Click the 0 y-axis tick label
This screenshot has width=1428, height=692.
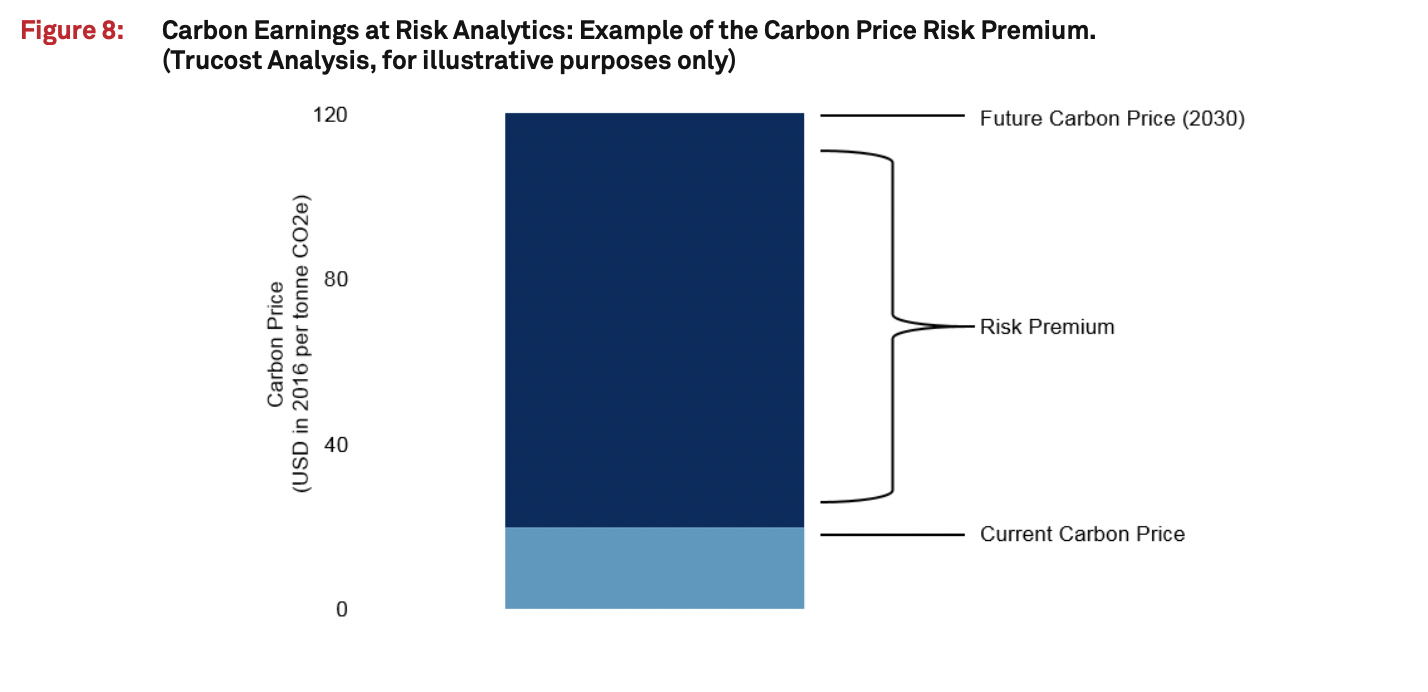341,609
